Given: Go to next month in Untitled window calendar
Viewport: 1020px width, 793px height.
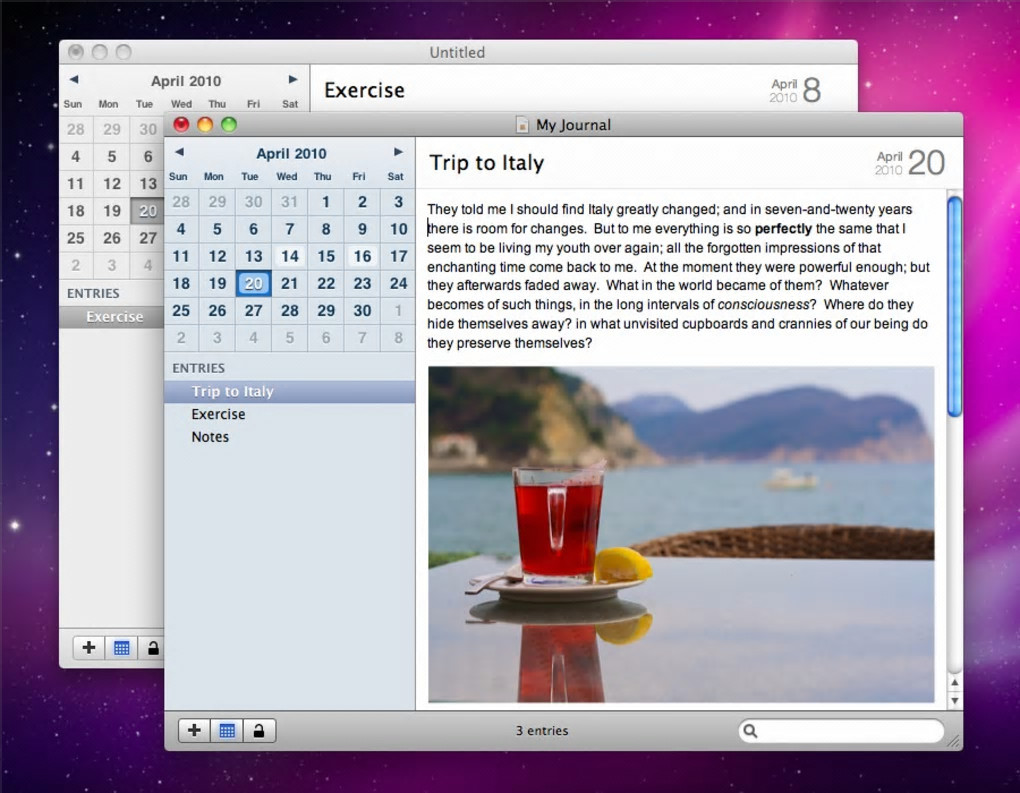Looking at the screenshot, I should coord(293,79).
